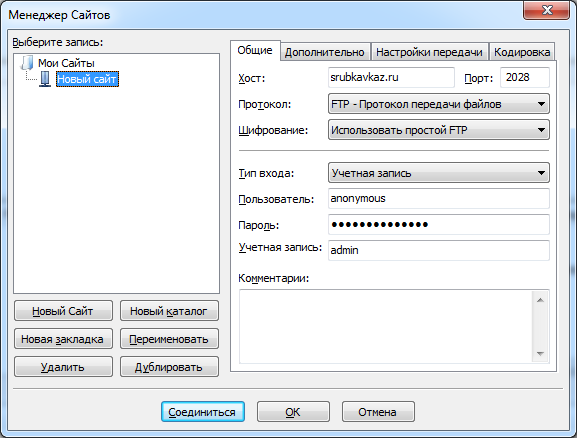577x438 pixels.
Task: Click the comments scrollbar up arrow
Action: pyautogui.click(x=540, y=300)
